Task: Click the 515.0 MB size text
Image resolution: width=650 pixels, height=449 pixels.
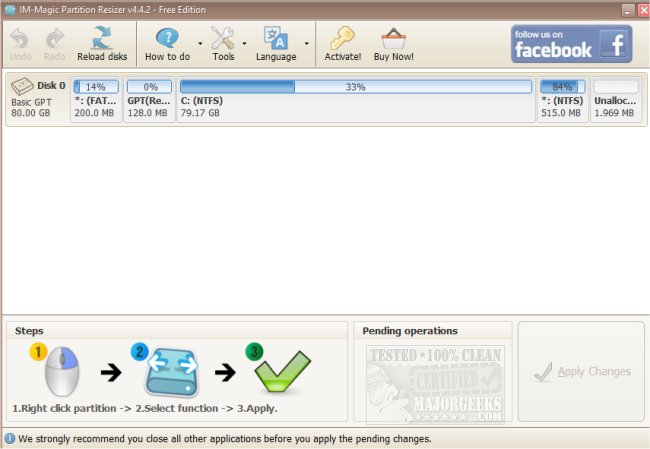Action: [x=561, y=113]
